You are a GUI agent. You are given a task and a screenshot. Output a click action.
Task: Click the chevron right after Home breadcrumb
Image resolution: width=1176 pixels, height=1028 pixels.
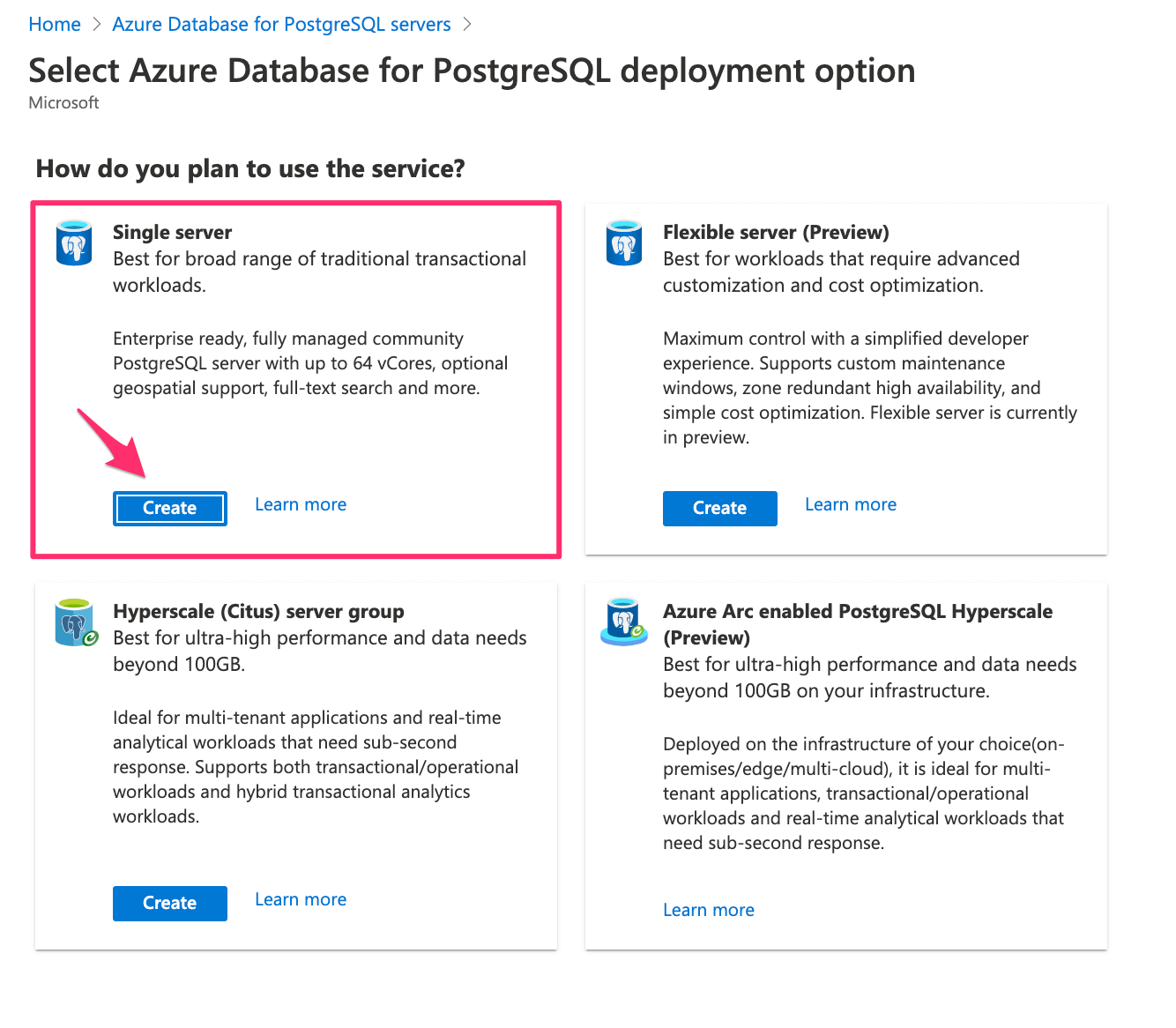coord(97,25)
